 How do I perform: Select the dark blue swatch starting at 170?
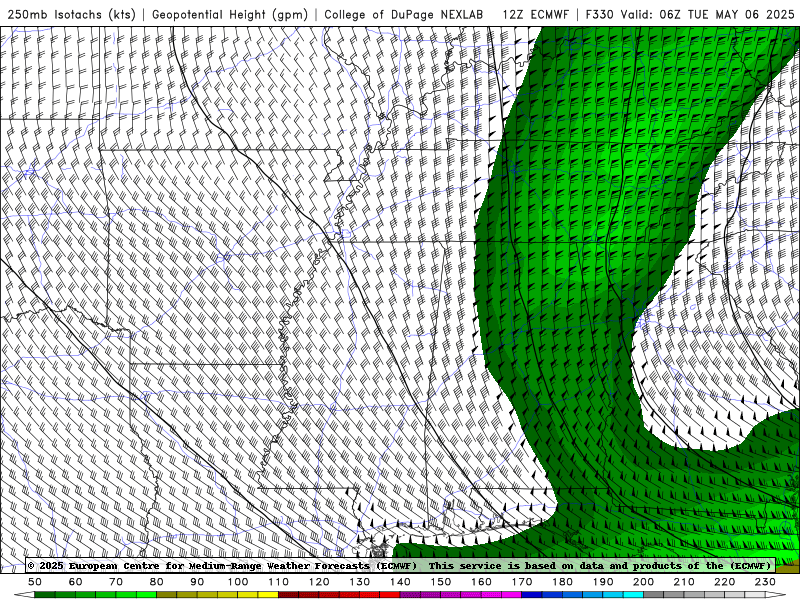click(532, 595)
